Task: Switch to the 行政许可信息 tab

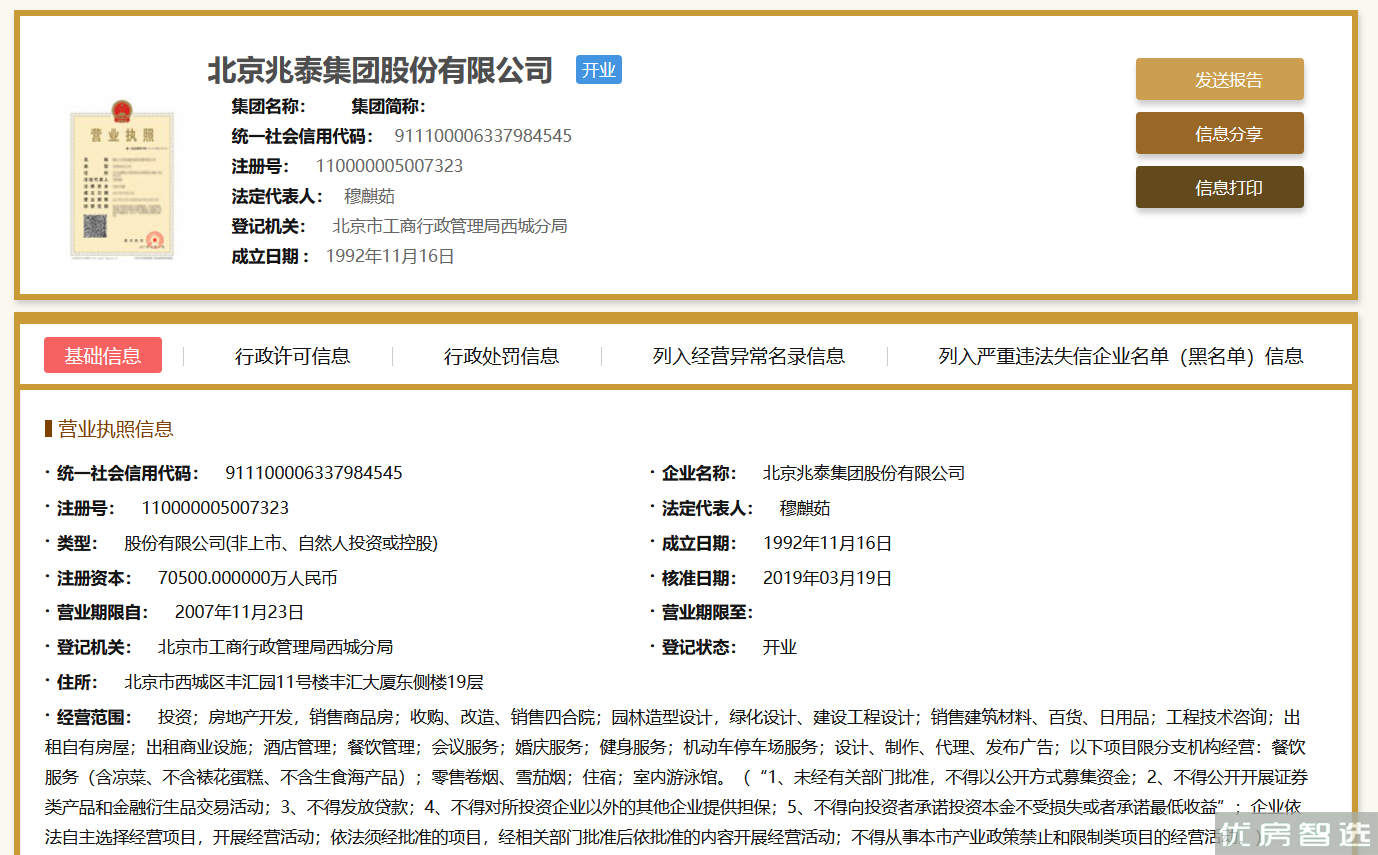Action: [x=293, y=356]
